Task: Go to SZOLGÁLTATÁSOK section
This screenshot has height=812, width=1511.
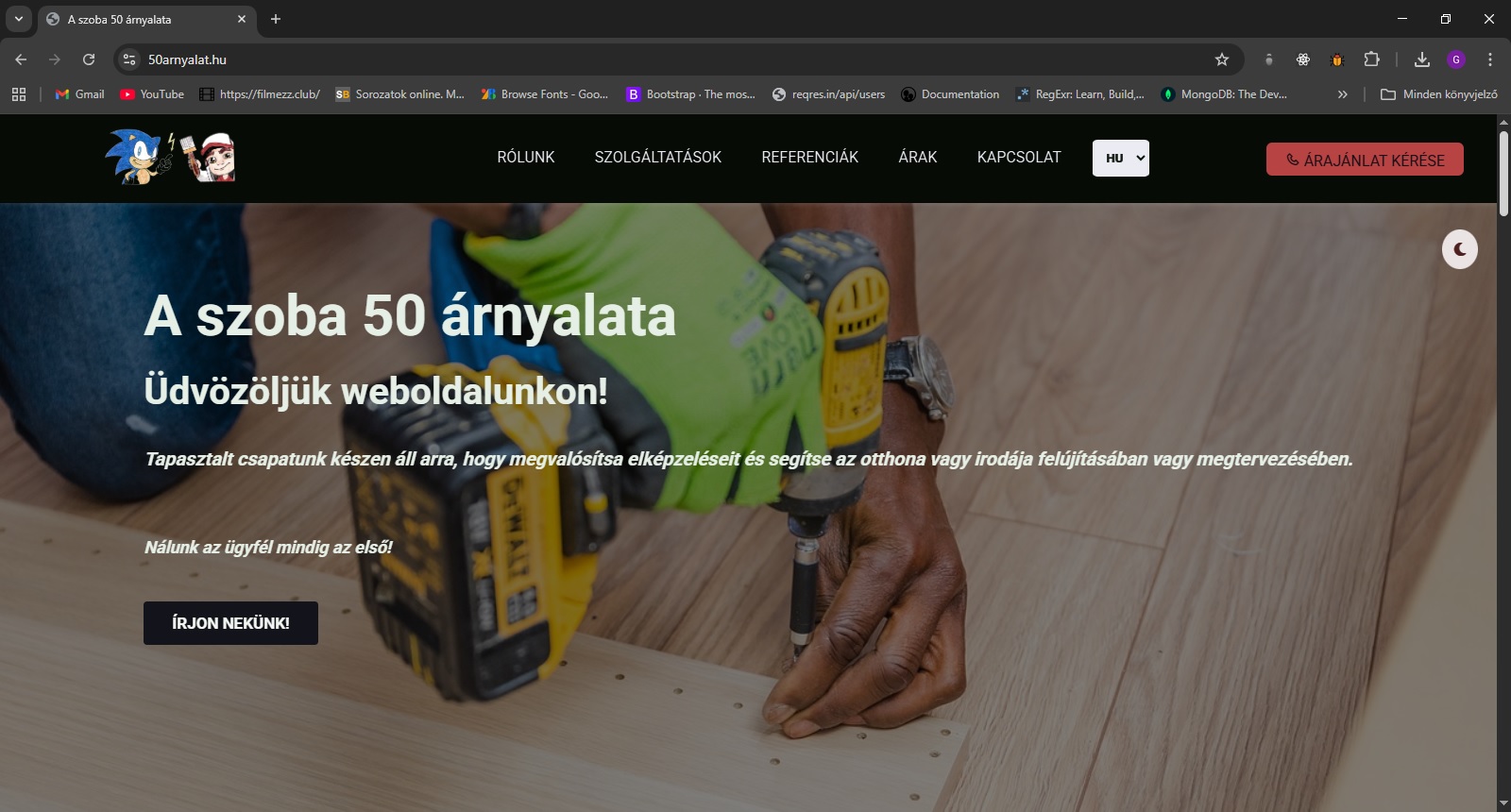Action: coord(658,158)
